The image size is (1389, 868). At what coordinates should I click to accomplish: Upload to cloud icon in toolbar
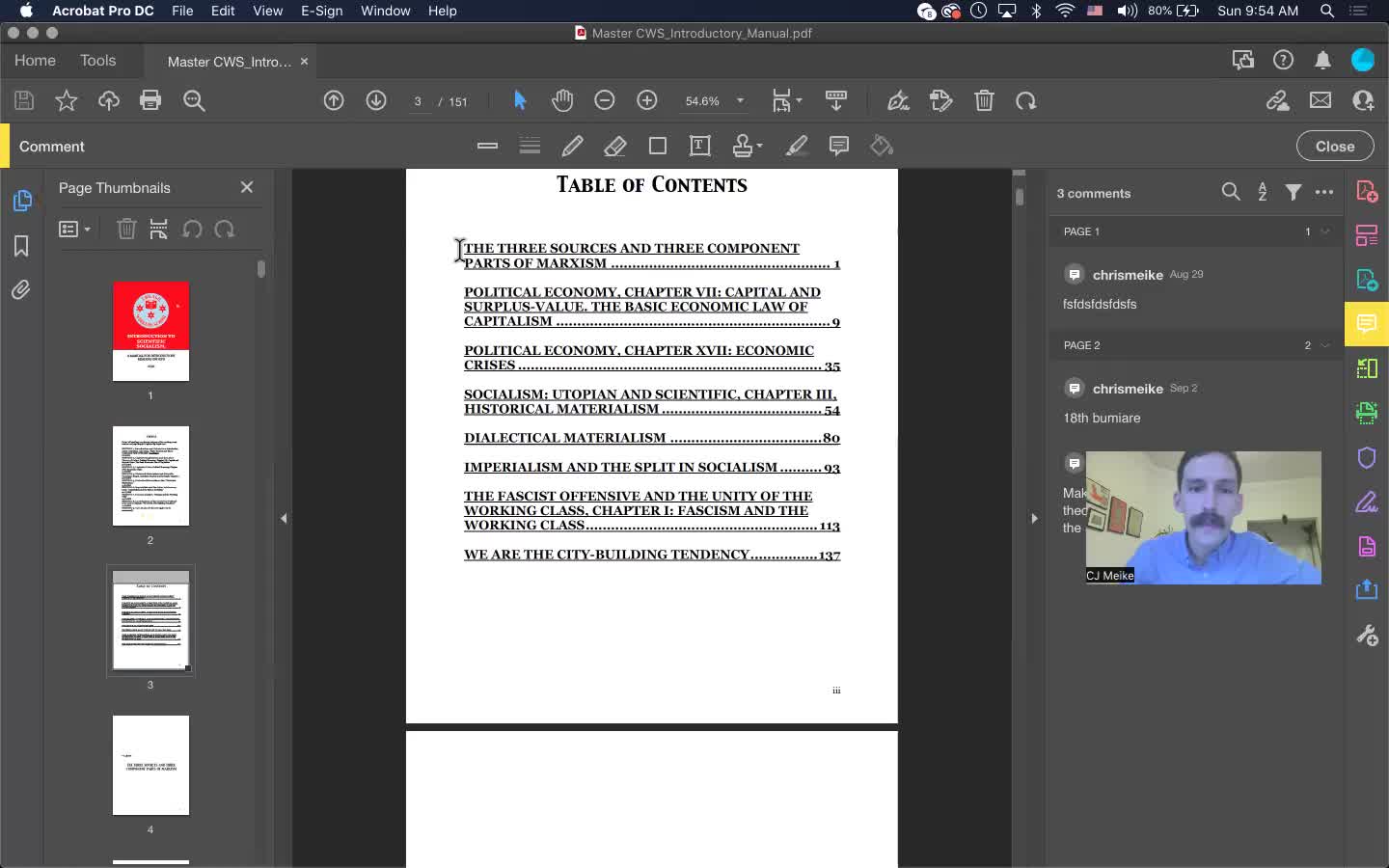click(x=108, y=100)
